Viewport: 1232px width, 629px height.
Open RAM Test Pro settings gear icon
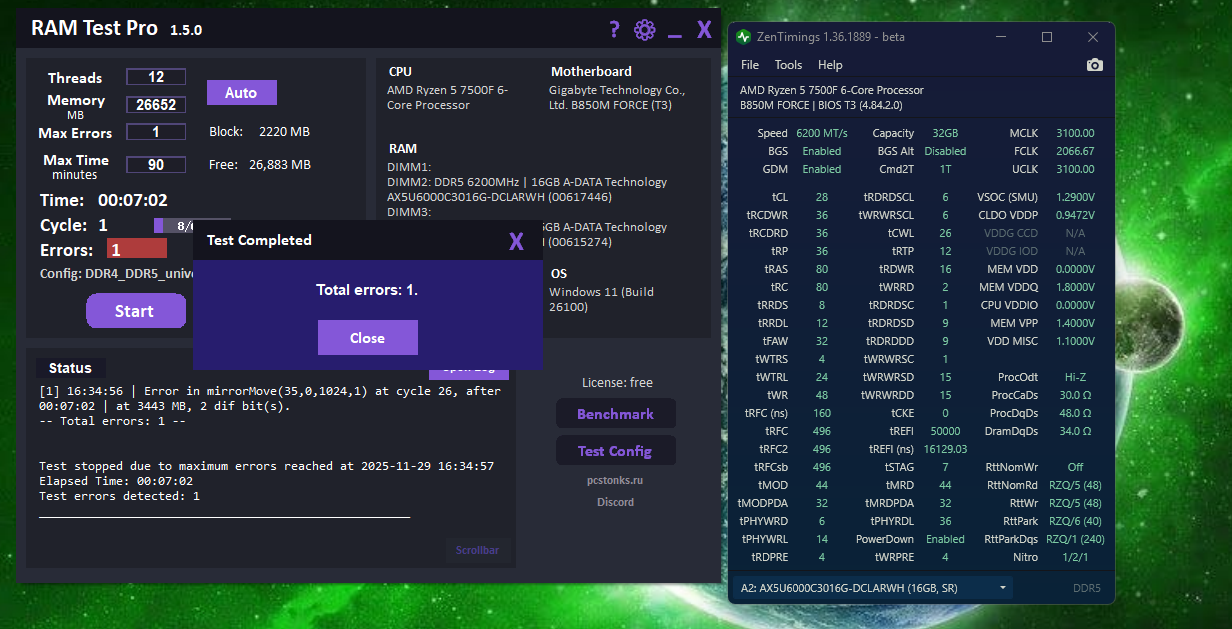644,30
